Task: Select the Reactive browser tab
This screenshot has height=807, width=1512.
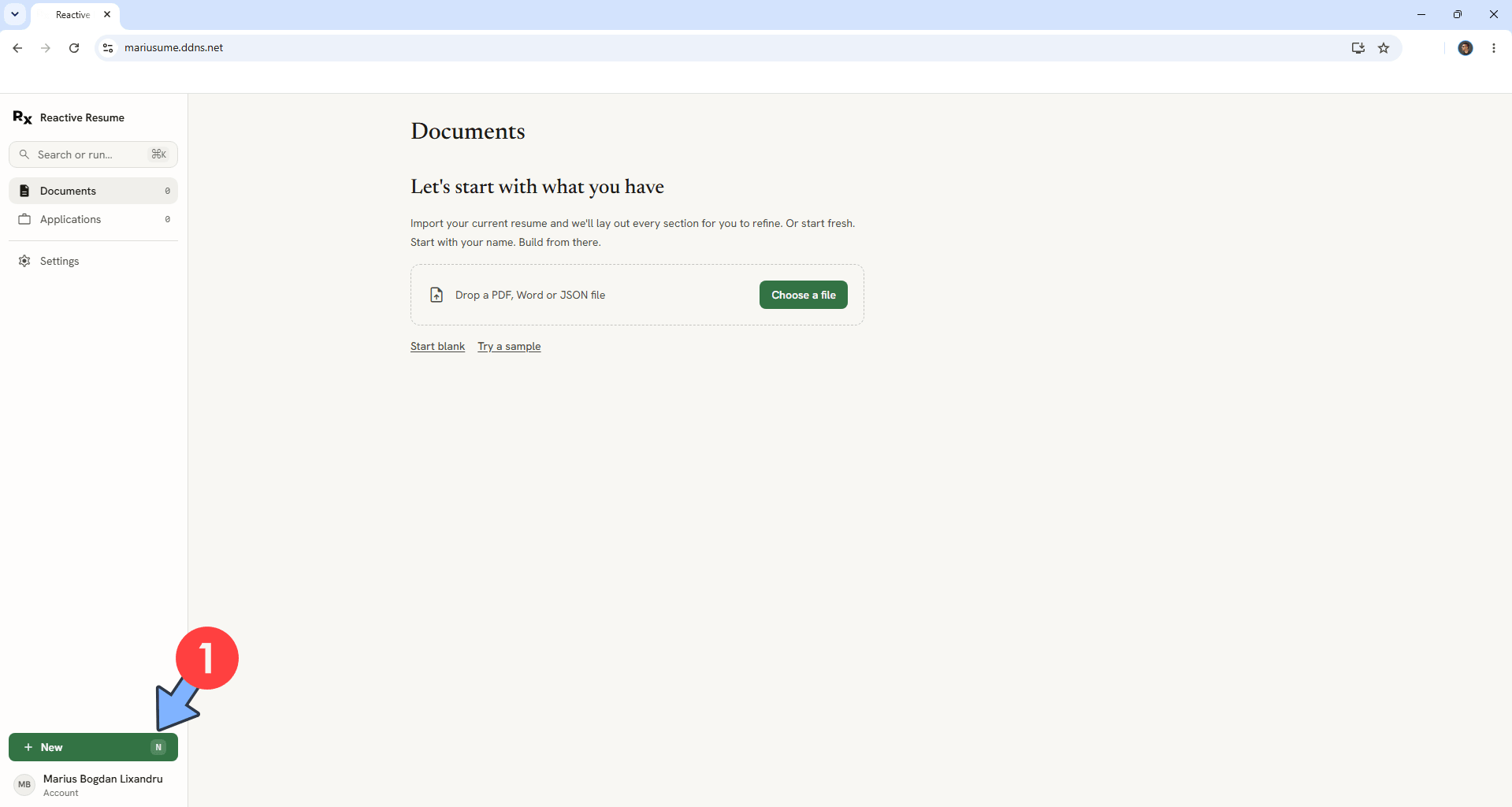Action: [75, 15]
